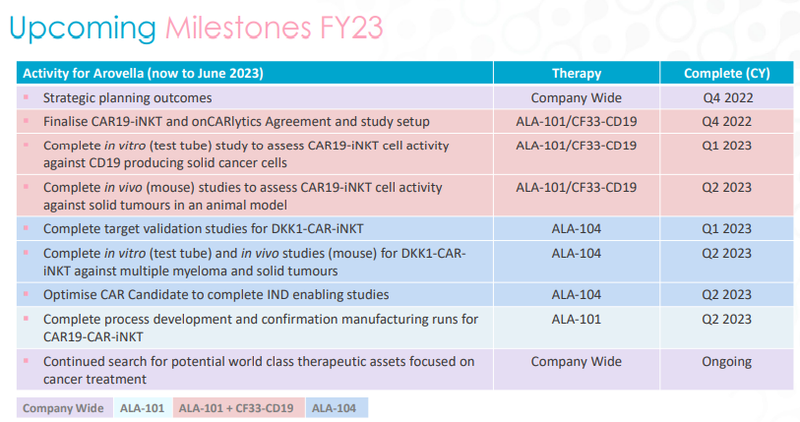Click the bullet beside 'Optimise CAR Candidate' row
Screen dimensions: 800x422
click(x=26, y=293)
